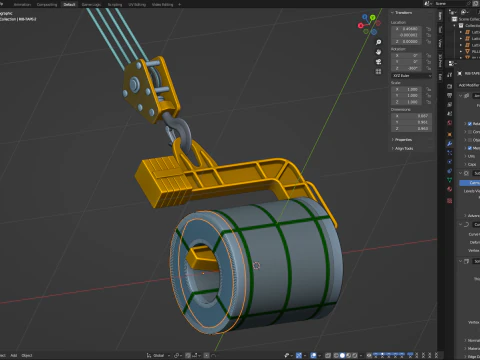Toggle viewport gizmos button
Image resolution: width=480 pixels, height=360 pixels.
pyautogui.click(x=299, y=355)
